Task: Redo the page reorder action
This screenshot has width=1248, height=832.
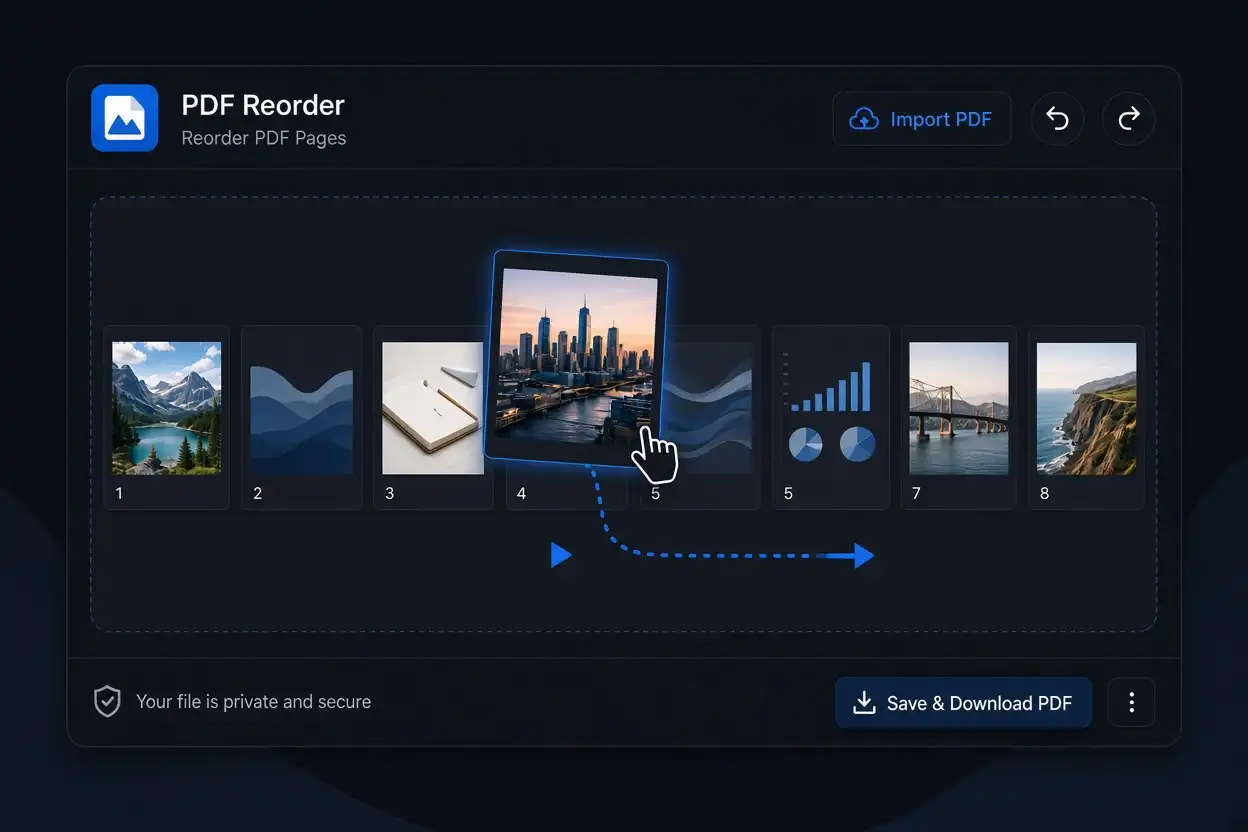Action: [x=1128, y=119]
